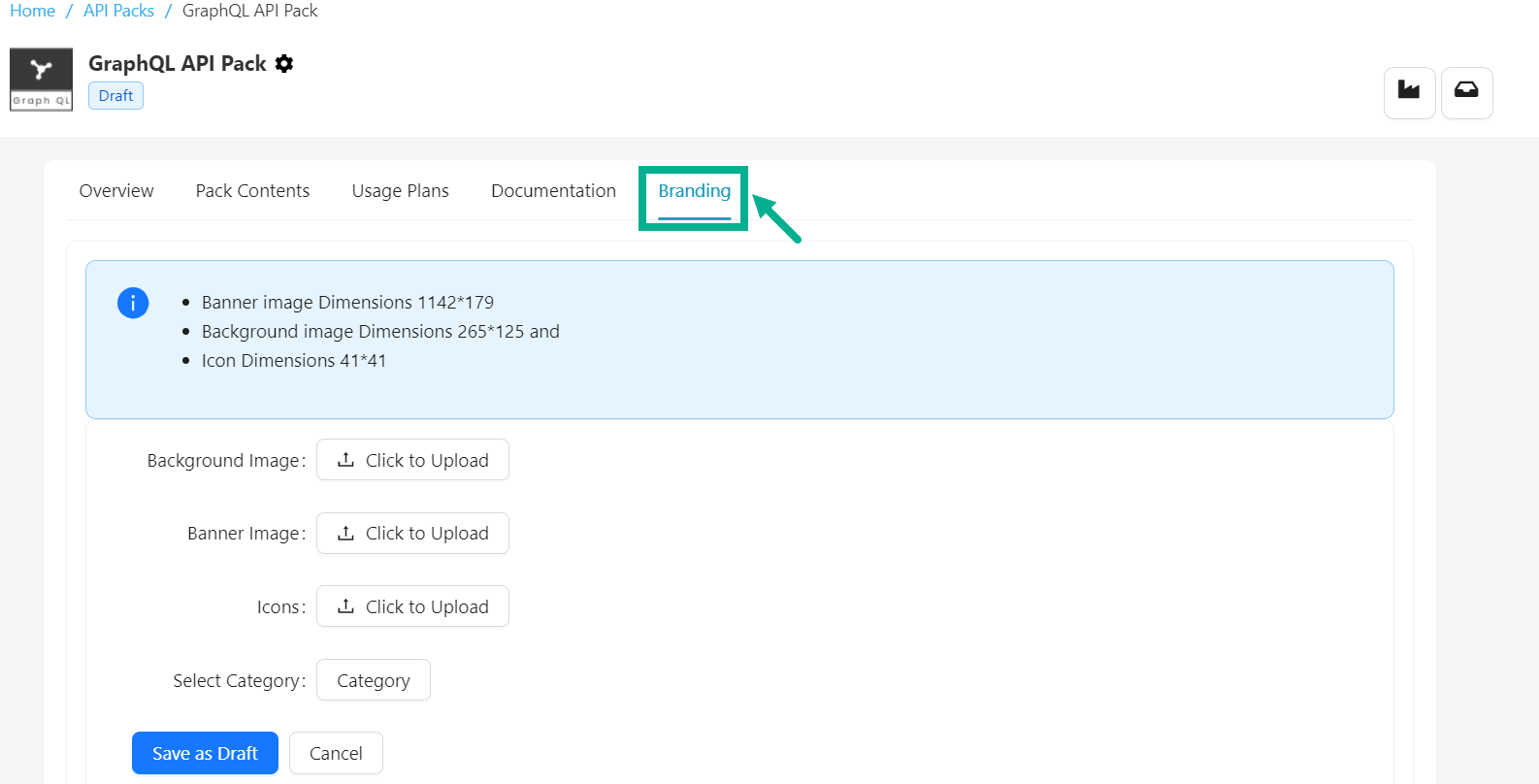Click the Draft status badge
The image size is (1539, 784).
[115, 96]
